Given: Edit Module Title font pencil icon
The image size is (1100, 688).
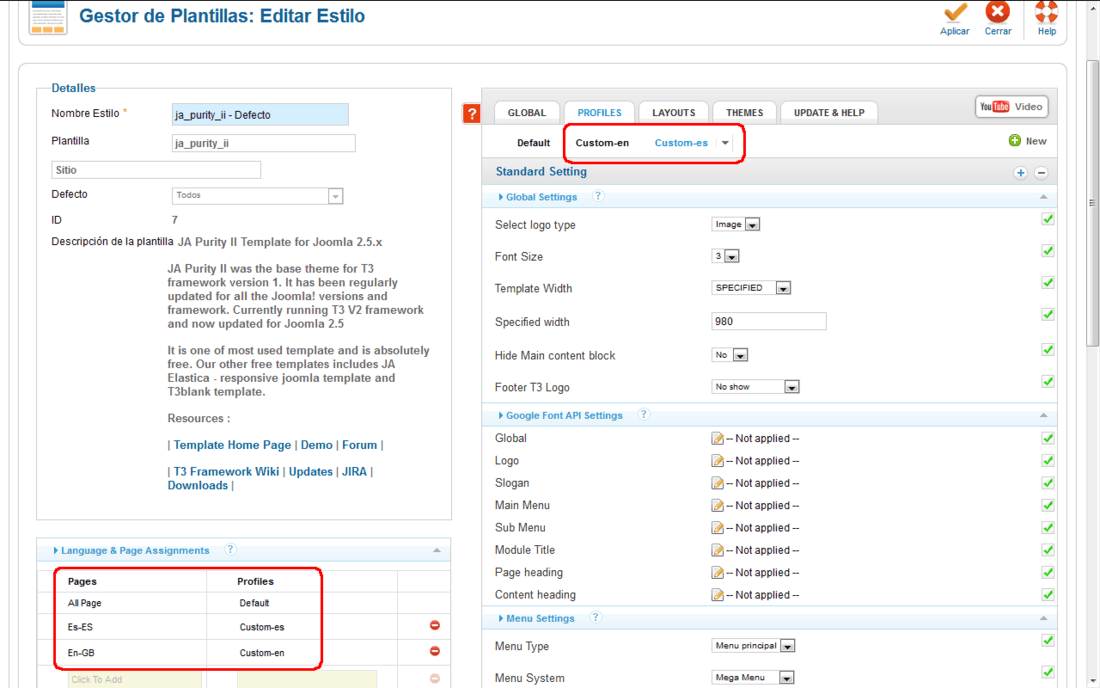Looking at the screenshot, I should pyautogui.click(x=717, y=551).
